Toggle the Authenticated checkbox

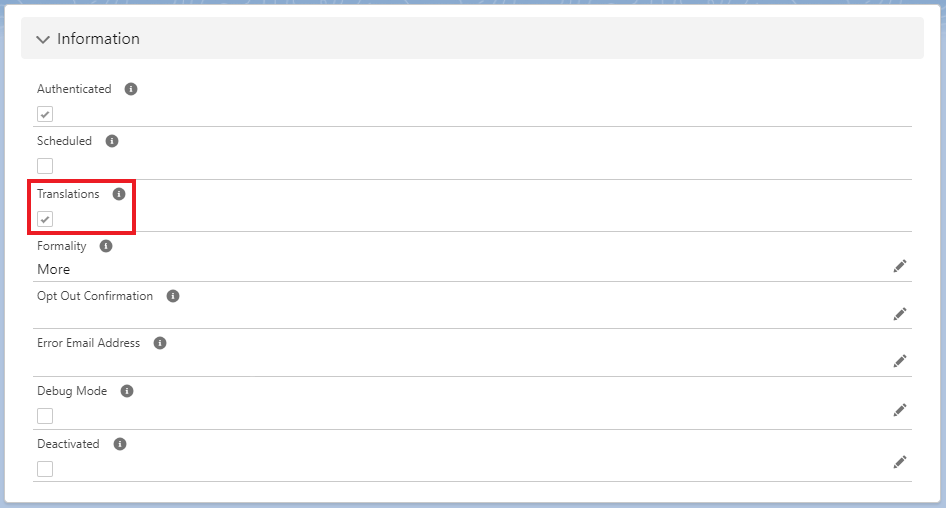tap(45, 114)
